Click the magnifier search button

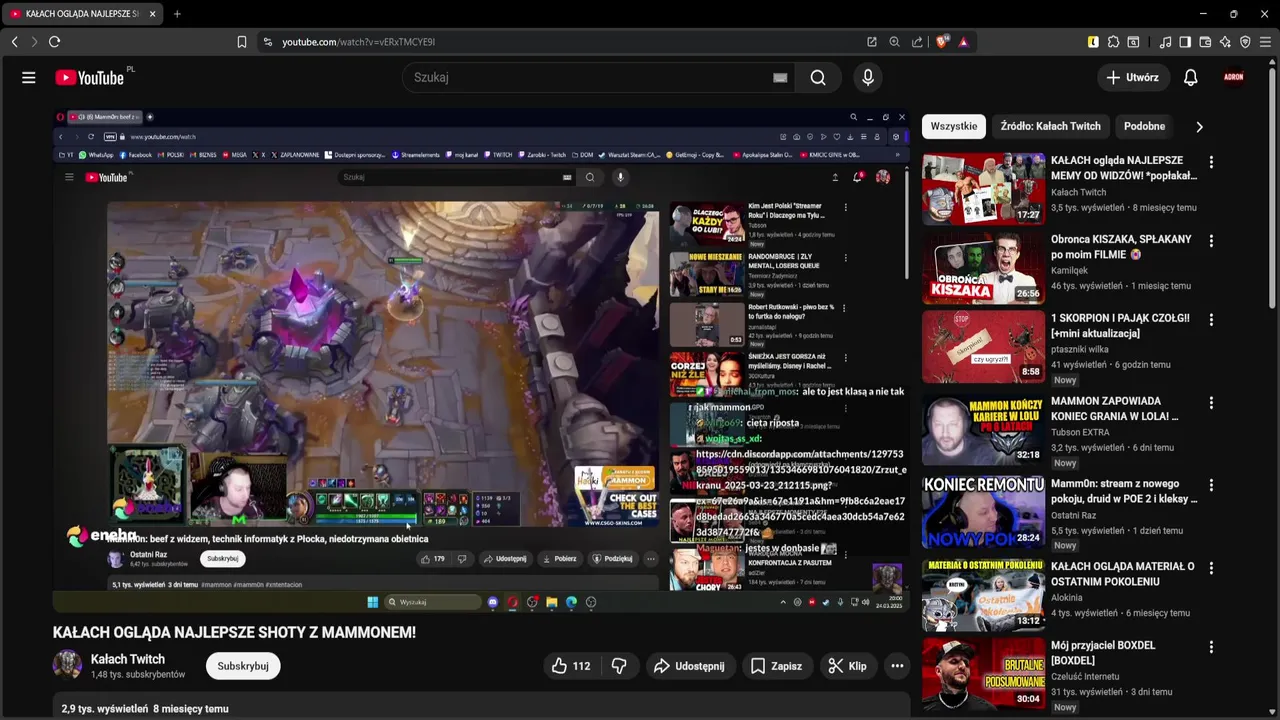pyautogui.click(x=818, y=78)
